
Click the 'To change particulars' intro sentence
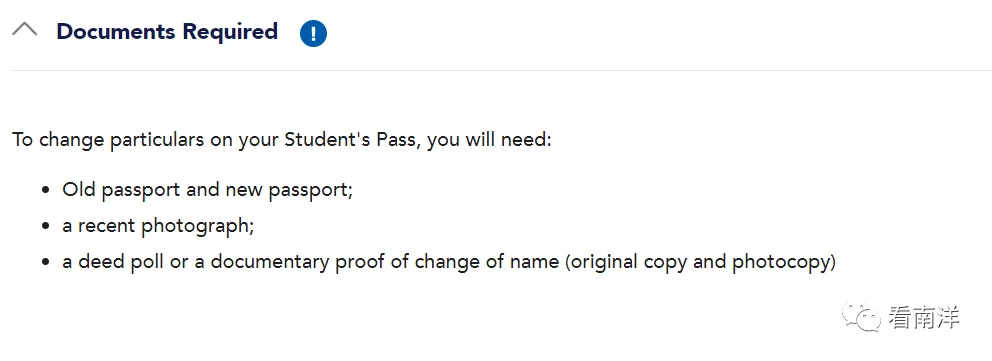point(282,139)
